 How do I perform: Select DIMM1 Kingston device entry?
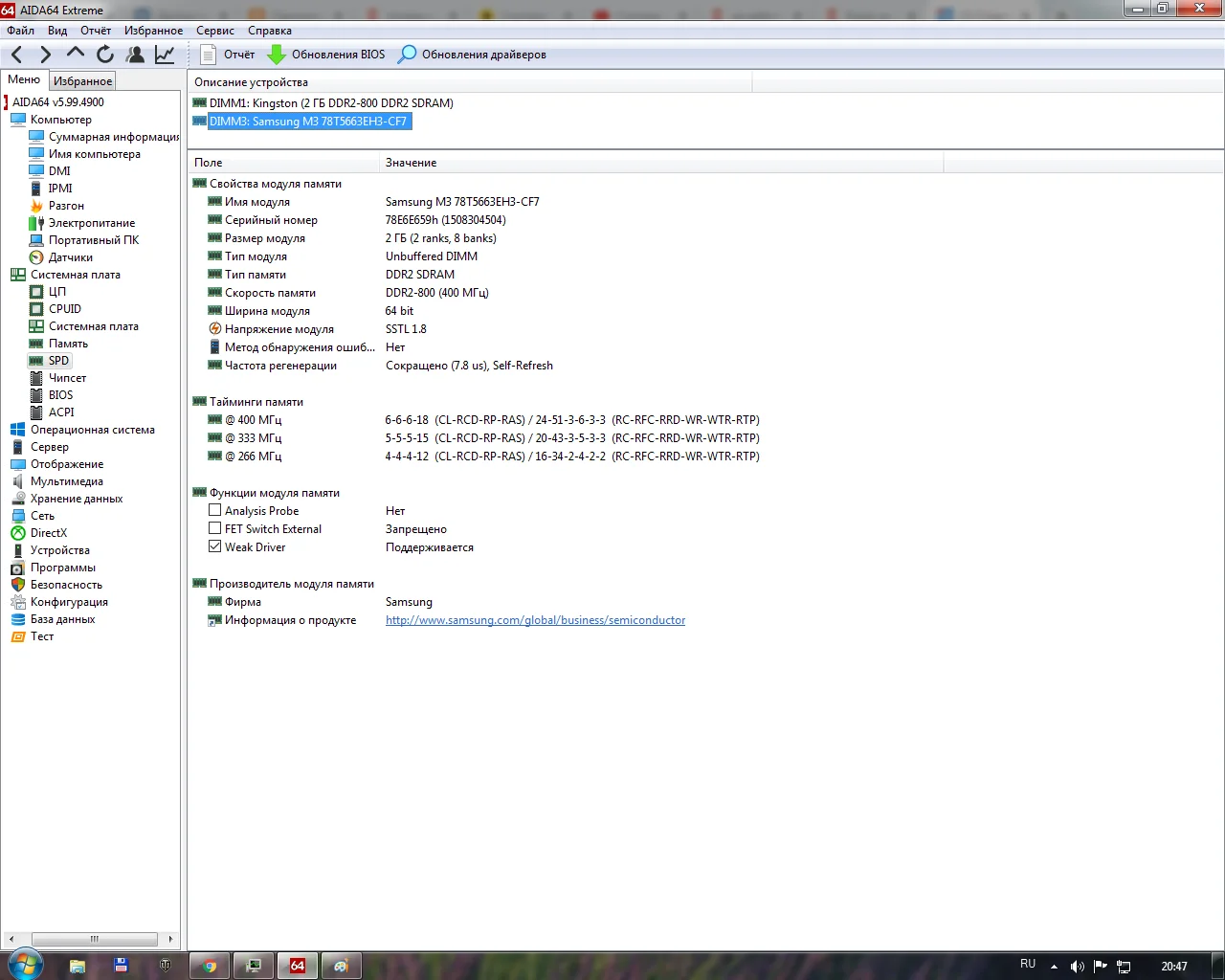(x=330, y=103)
